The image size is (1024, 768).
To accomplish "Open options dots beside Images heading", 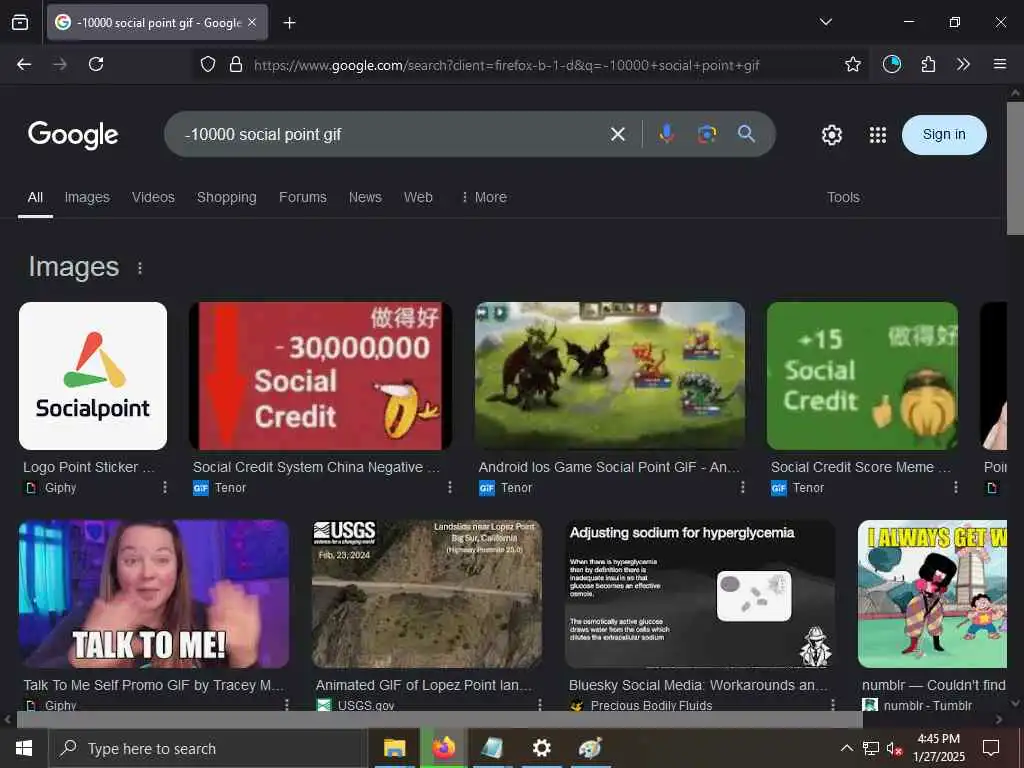I will pos(140,268).
